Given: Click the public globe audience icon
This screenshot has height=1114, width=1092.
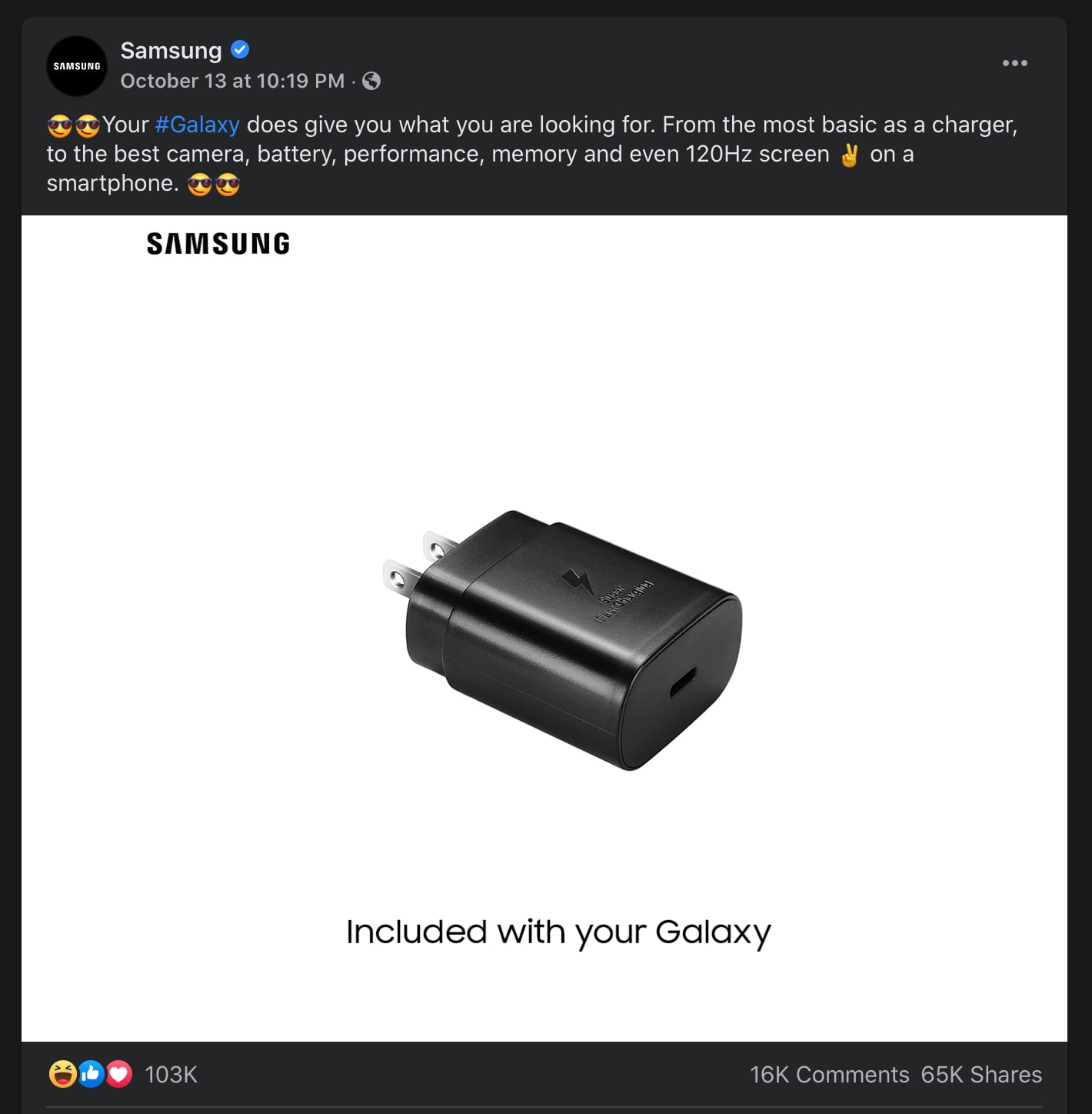Looking at the screenshot, I should [x=371, y=81].
